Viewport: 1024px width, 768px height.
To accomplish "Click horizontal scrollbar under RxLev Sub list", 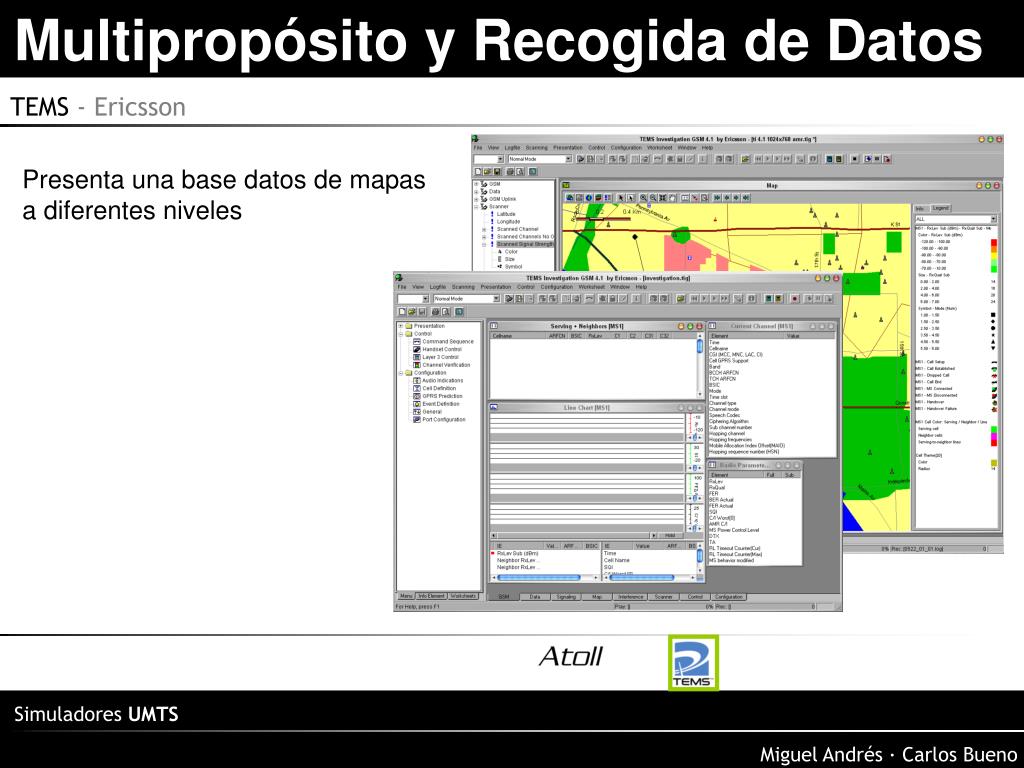I will [x=545, y=578].
